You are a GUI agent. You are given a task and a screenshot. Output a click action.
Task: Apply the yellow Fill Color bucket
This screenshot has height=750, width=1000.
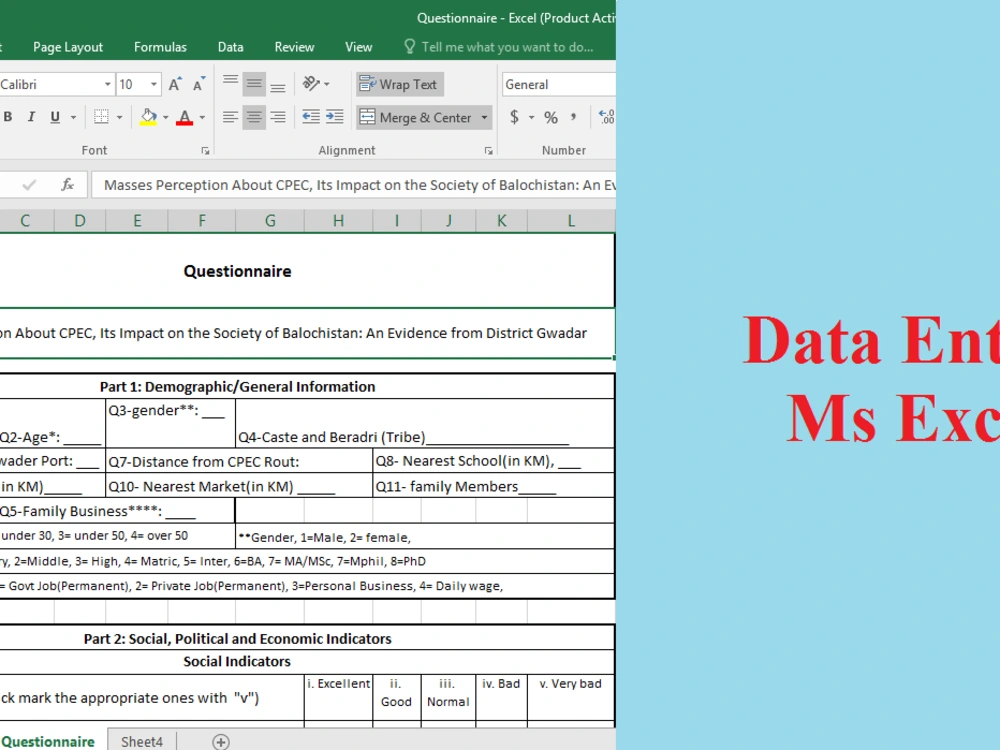(148, 117)
